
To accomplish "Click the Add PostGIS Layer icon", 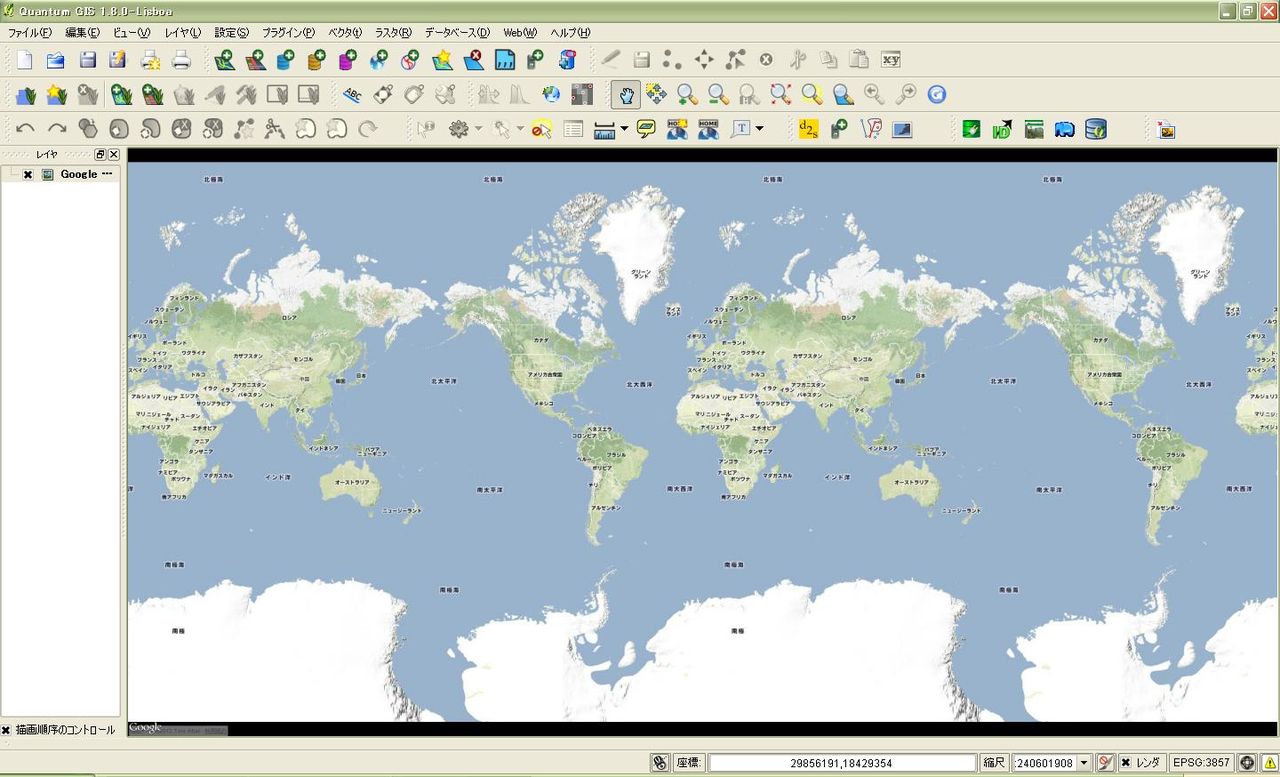I will [x=286, y=60].
